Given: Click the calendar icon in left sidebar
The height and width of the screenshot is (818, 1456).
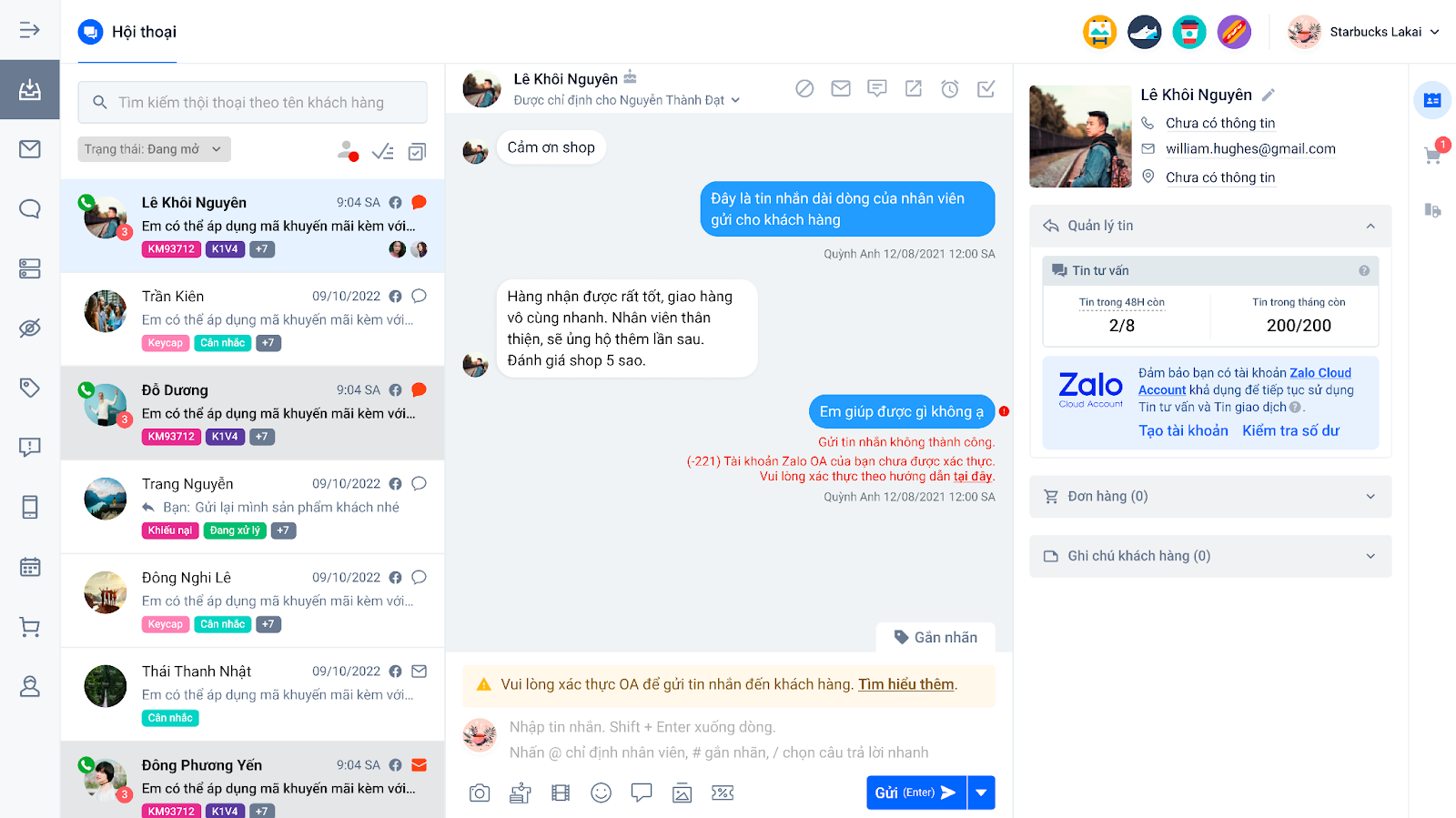Looking at the screenshot, I should (30, 567).
